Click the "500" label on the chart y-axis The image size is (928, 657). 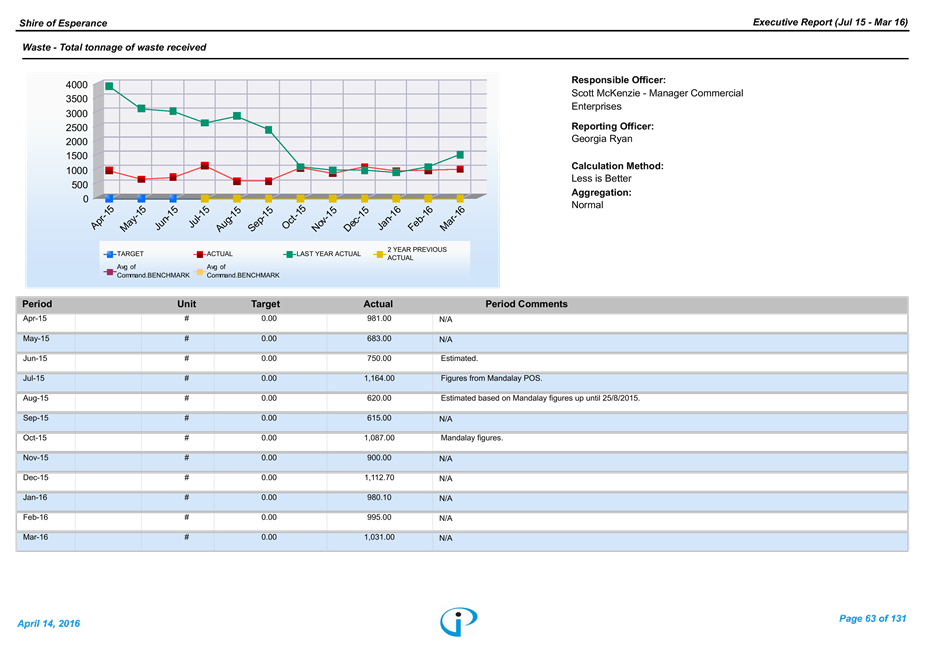click(x=80, y=185)
